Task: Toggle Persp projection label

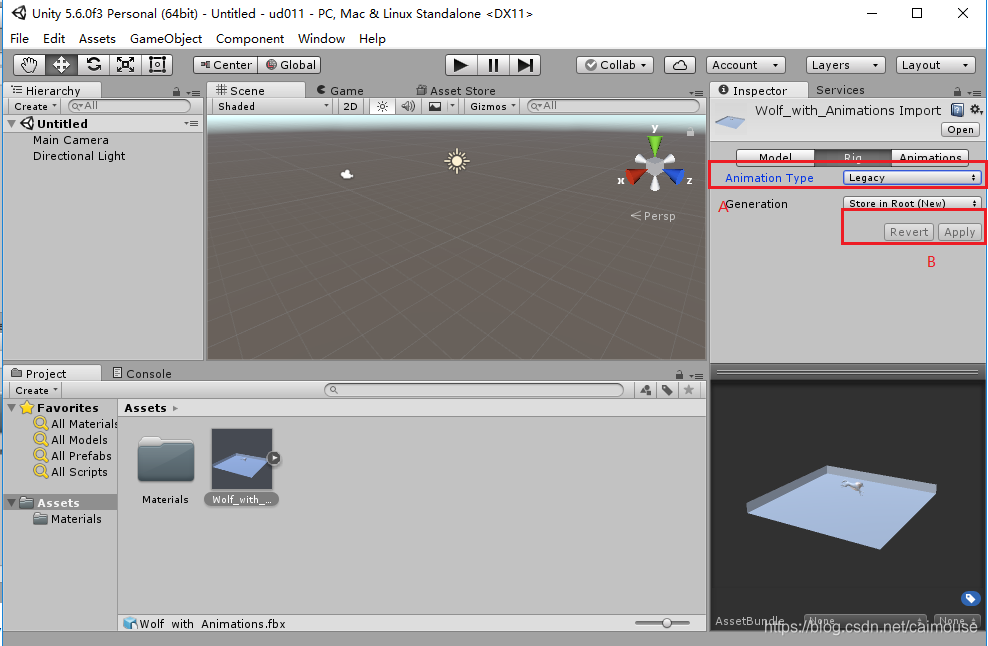Action: (653, 216)
